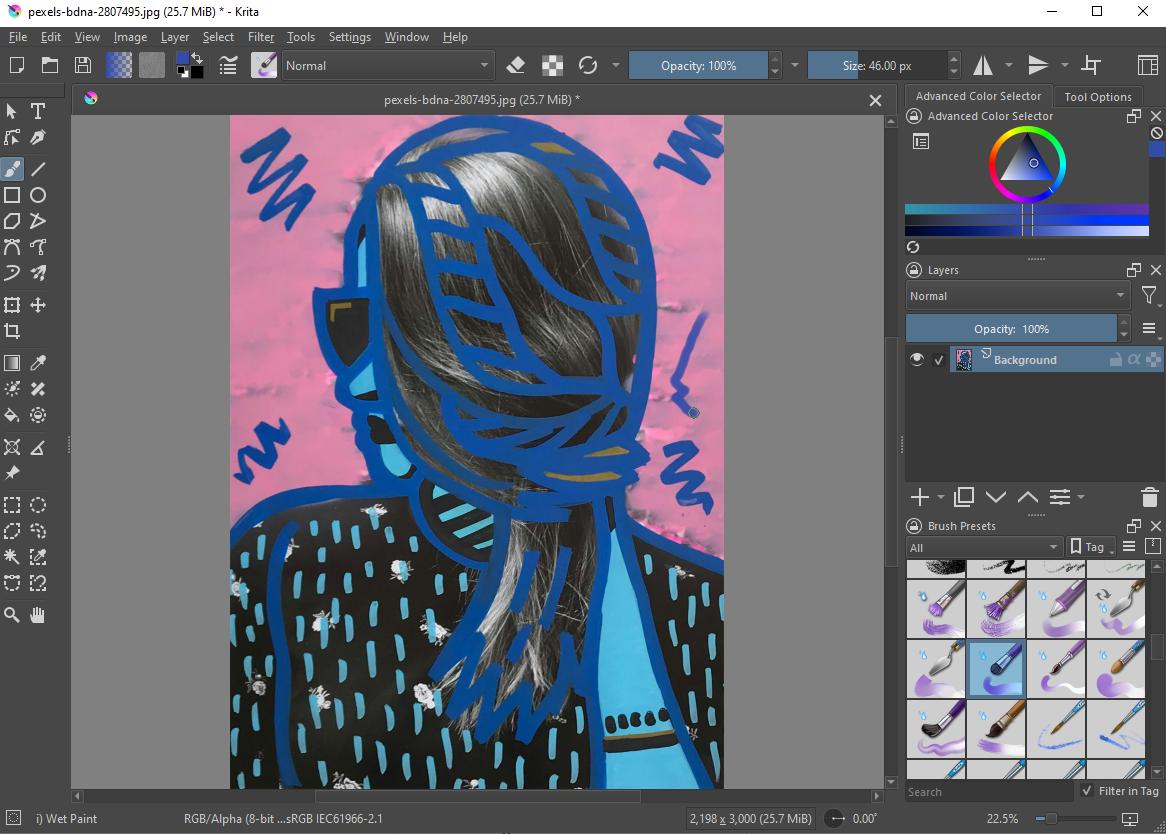Lock the Background layer
1166x834 pixels.
1113,359
